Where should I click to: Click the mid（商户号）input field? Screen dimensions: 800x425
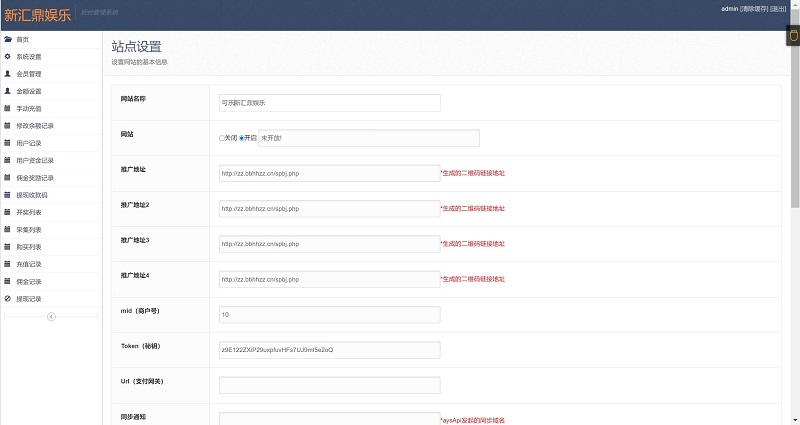tap(329, 314)
